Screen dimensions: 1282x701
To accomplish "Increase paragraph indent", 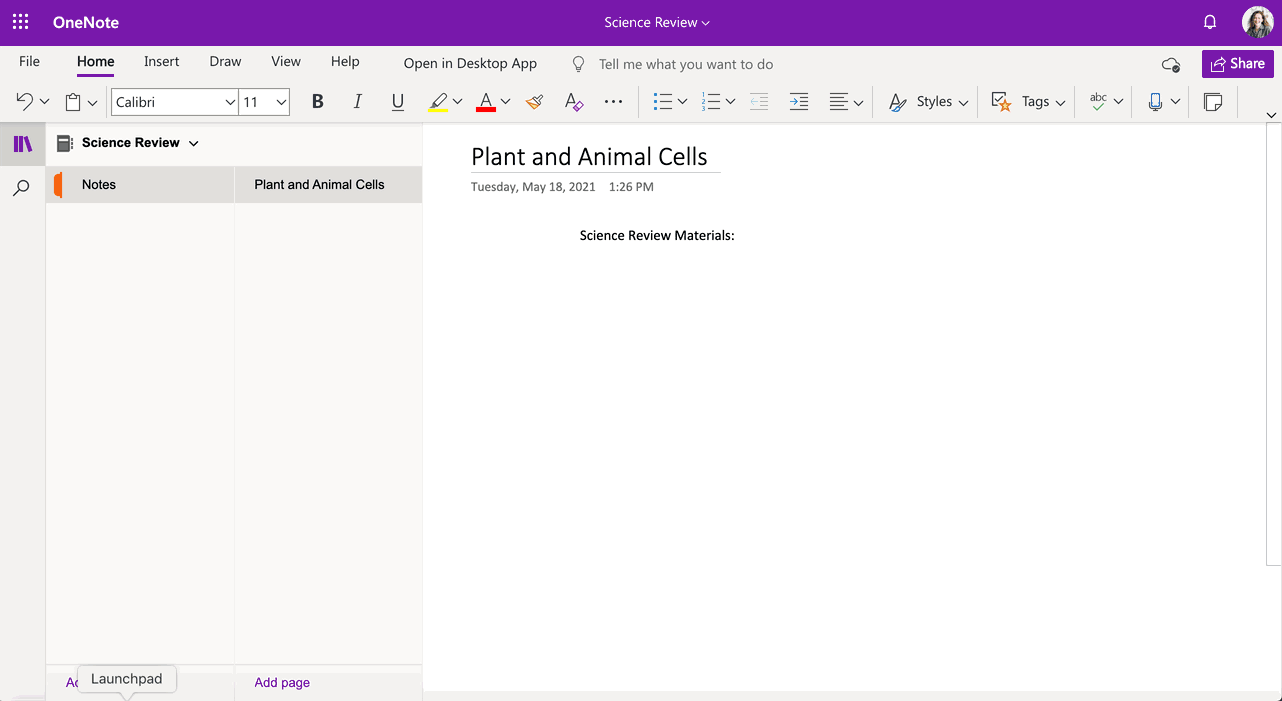I will (798, 101).
